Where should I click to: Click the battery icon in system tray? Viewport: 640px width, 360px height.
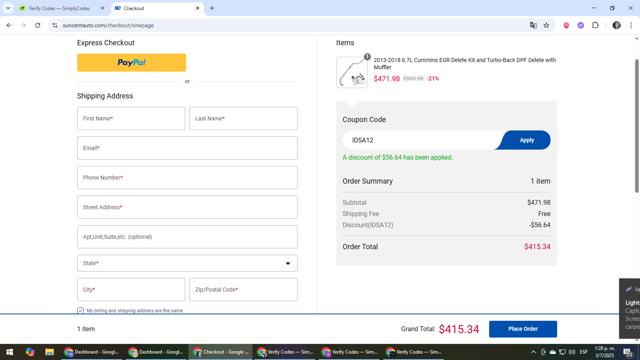click(x=543, y=352)
